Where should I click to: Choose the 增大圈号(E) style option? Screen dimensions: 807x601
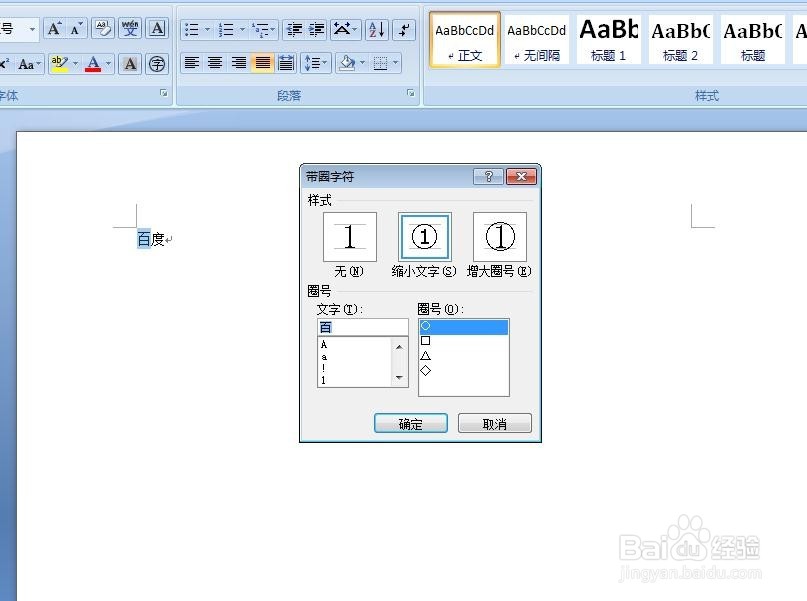pos(500,237)
